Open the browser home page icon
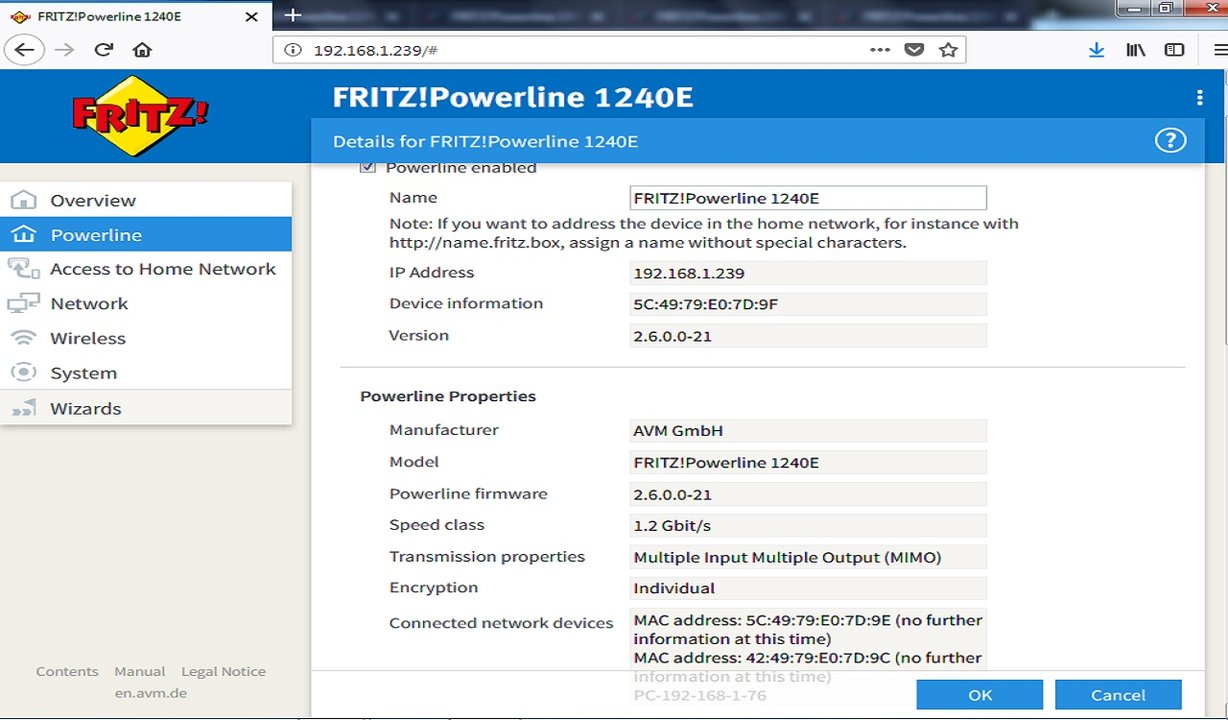 142,50
